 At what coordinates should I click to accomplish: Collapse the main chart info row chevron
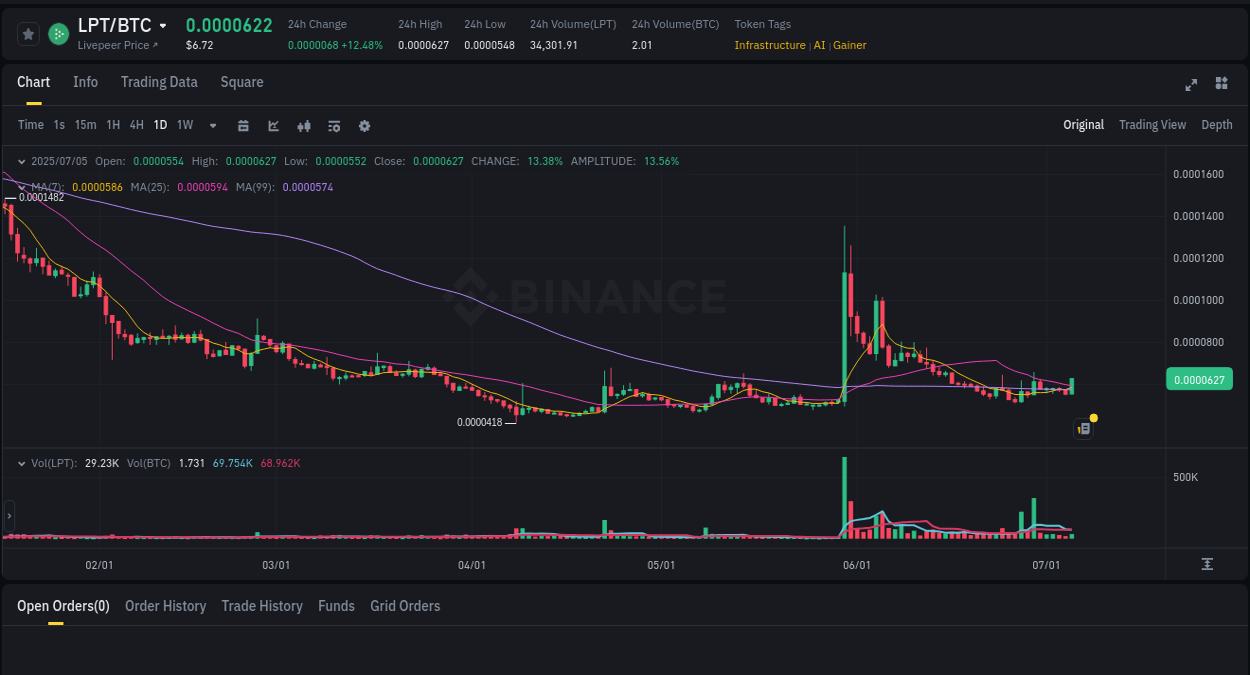(21, 161)
